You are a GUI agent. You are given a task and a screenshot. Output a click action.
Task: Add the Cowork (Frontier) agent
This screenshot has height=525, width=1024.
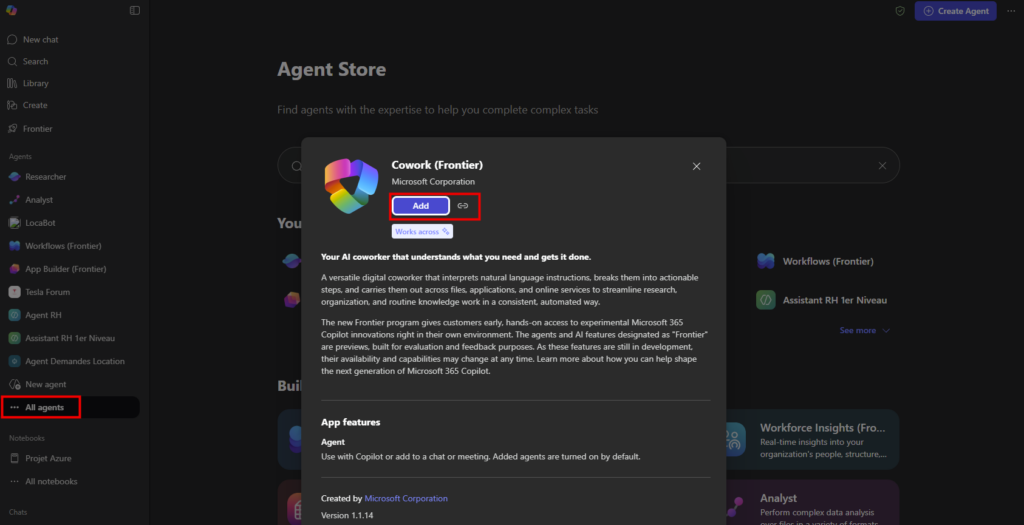point(420,206)
